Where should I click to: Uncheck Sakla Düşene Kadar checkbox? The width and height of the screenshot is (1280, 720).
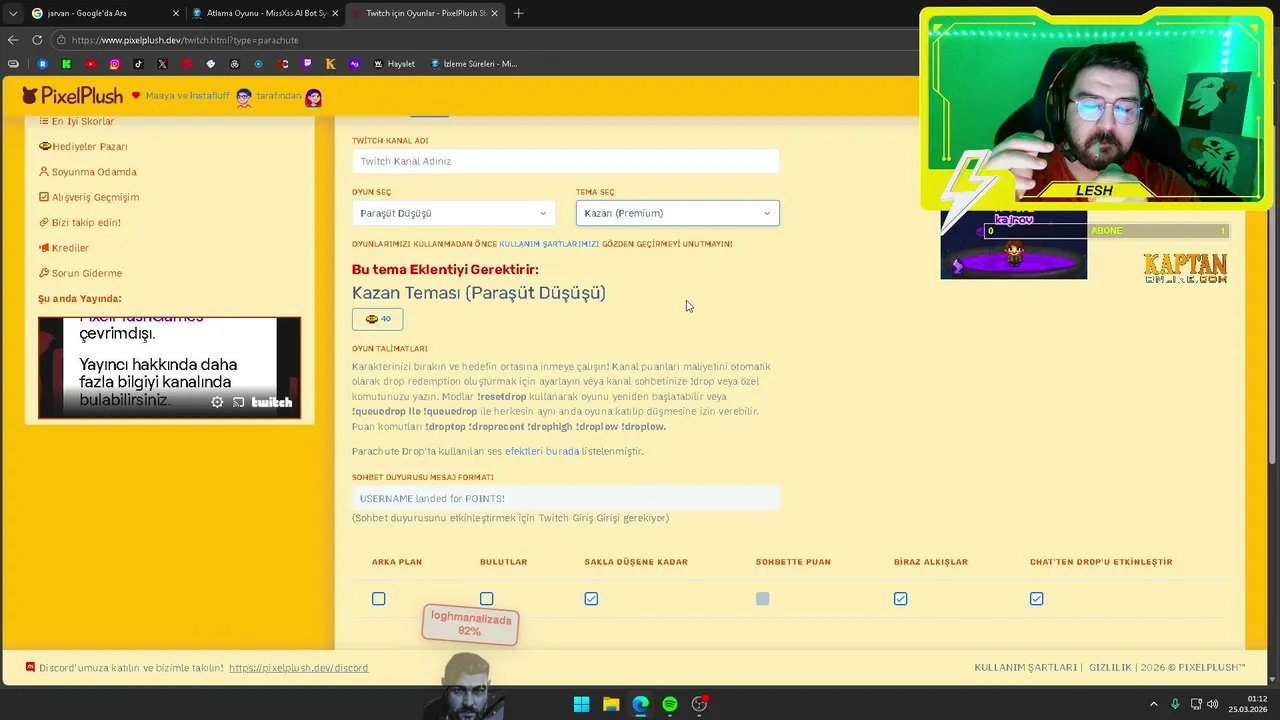tap(591, 598)
